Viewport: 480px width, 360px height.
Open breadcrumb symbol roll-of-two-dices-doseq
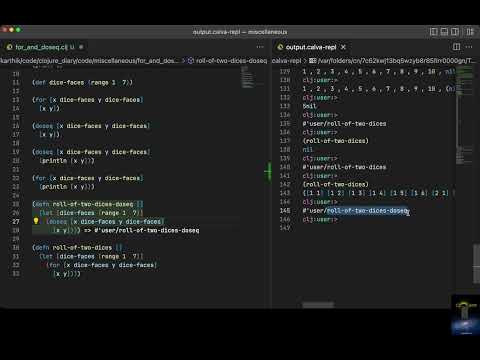[x=228, y=61]
